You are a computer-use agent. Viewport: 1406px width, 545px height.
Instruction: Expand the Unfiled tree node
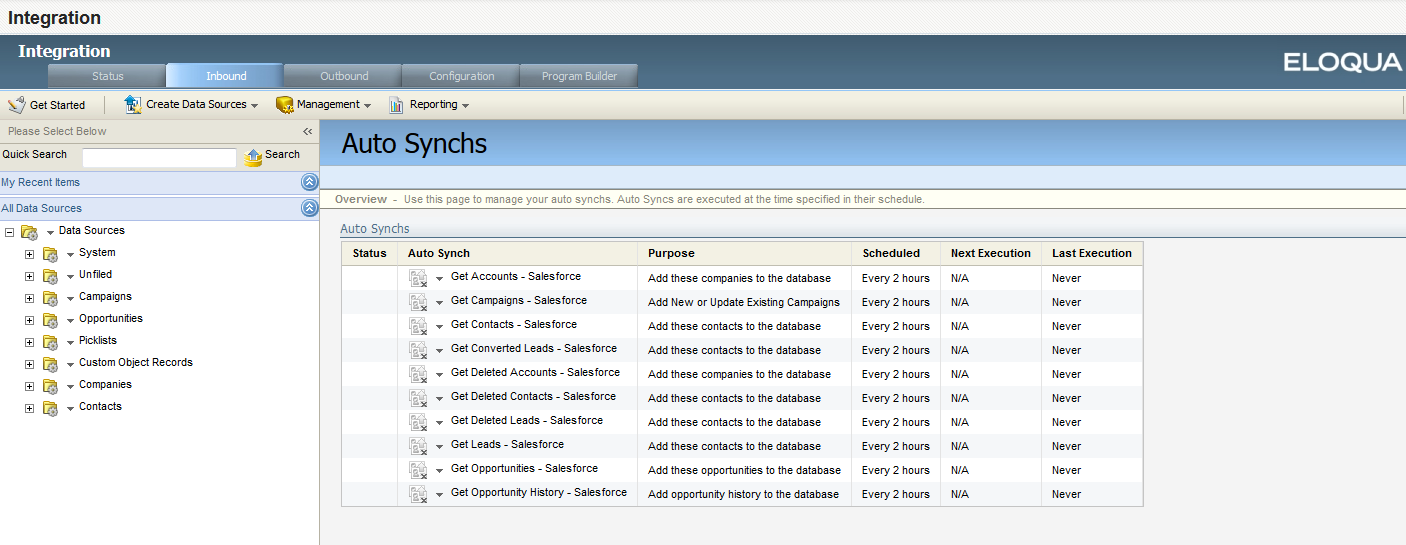click(x=29, y=276)
